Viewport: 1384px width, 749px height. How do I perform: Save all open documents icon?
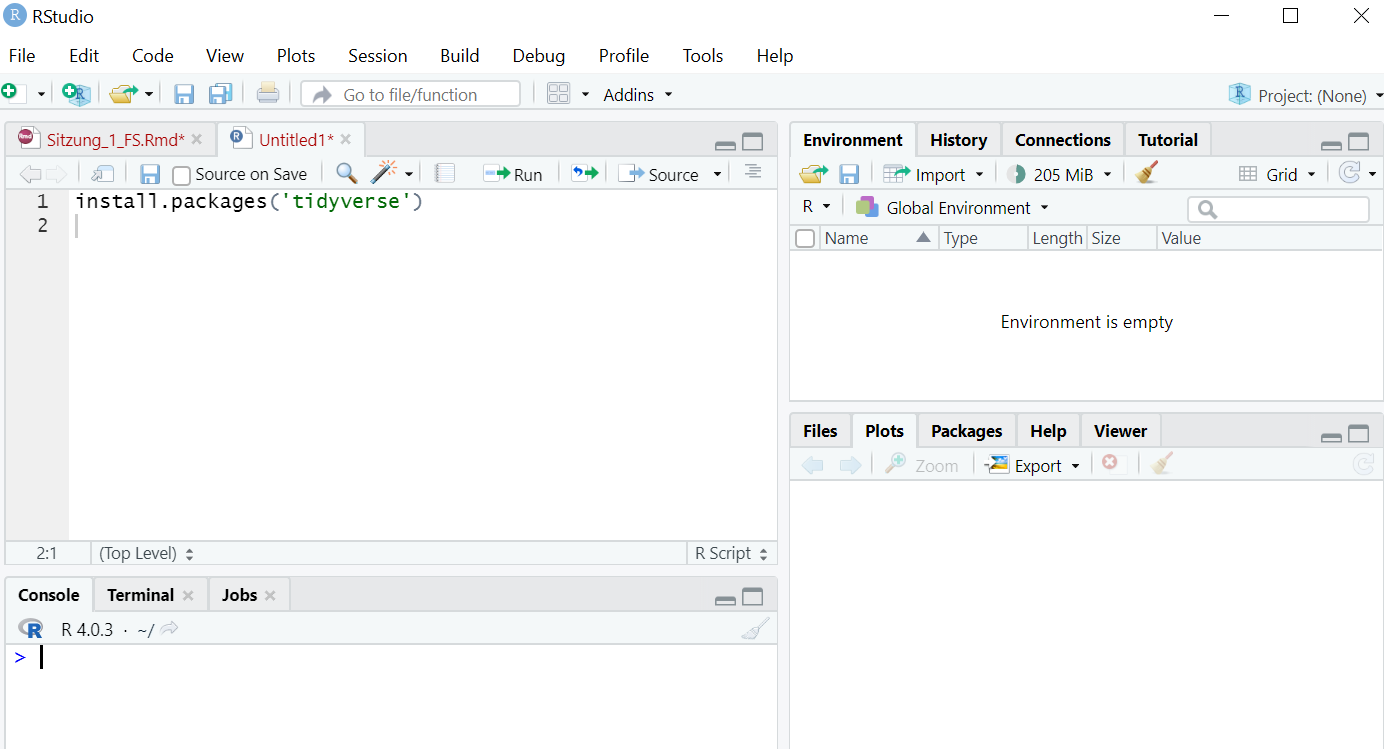point(220,94)
